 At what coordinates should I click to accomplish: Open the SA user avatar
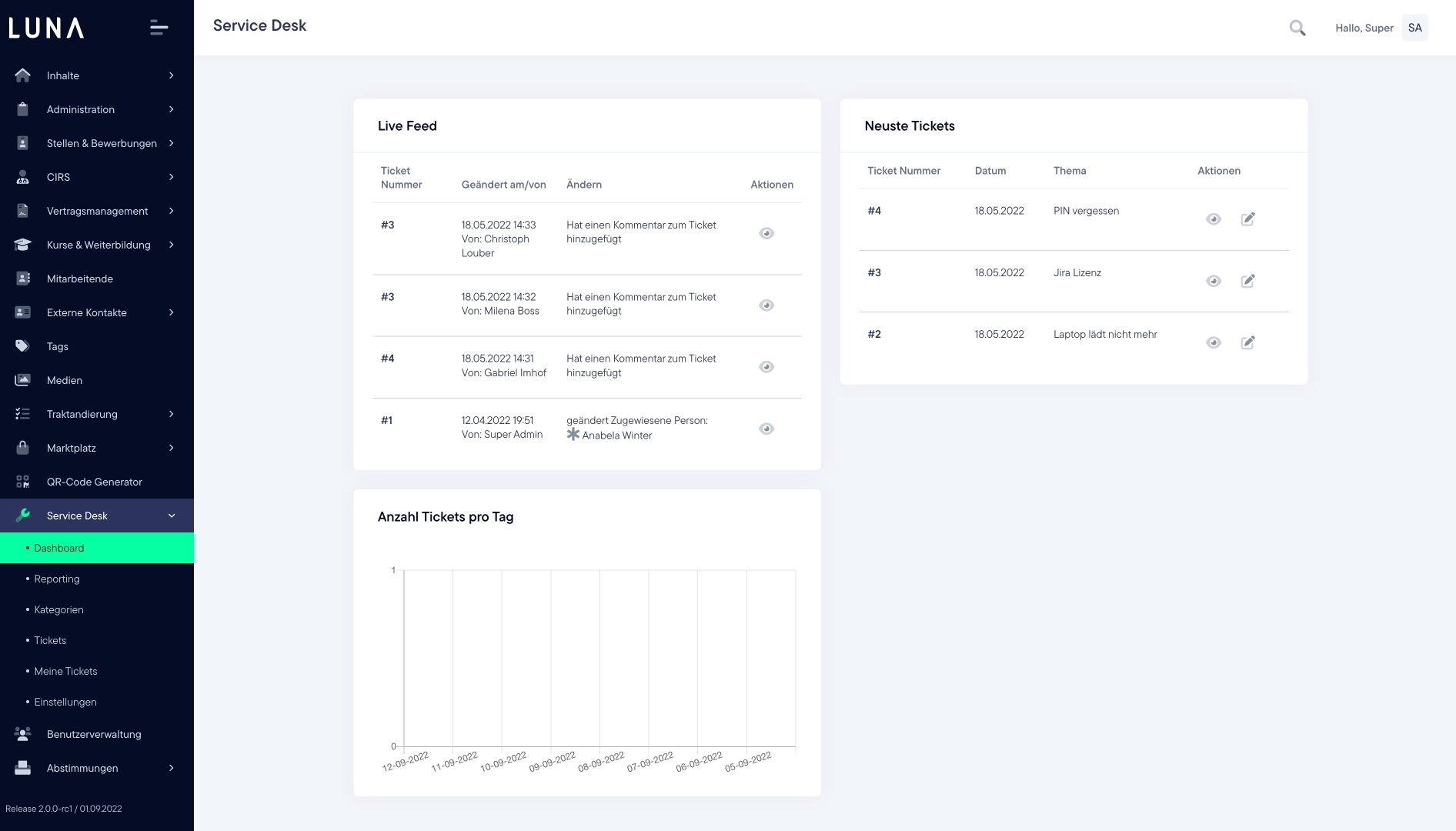(x=1414, y=28)
